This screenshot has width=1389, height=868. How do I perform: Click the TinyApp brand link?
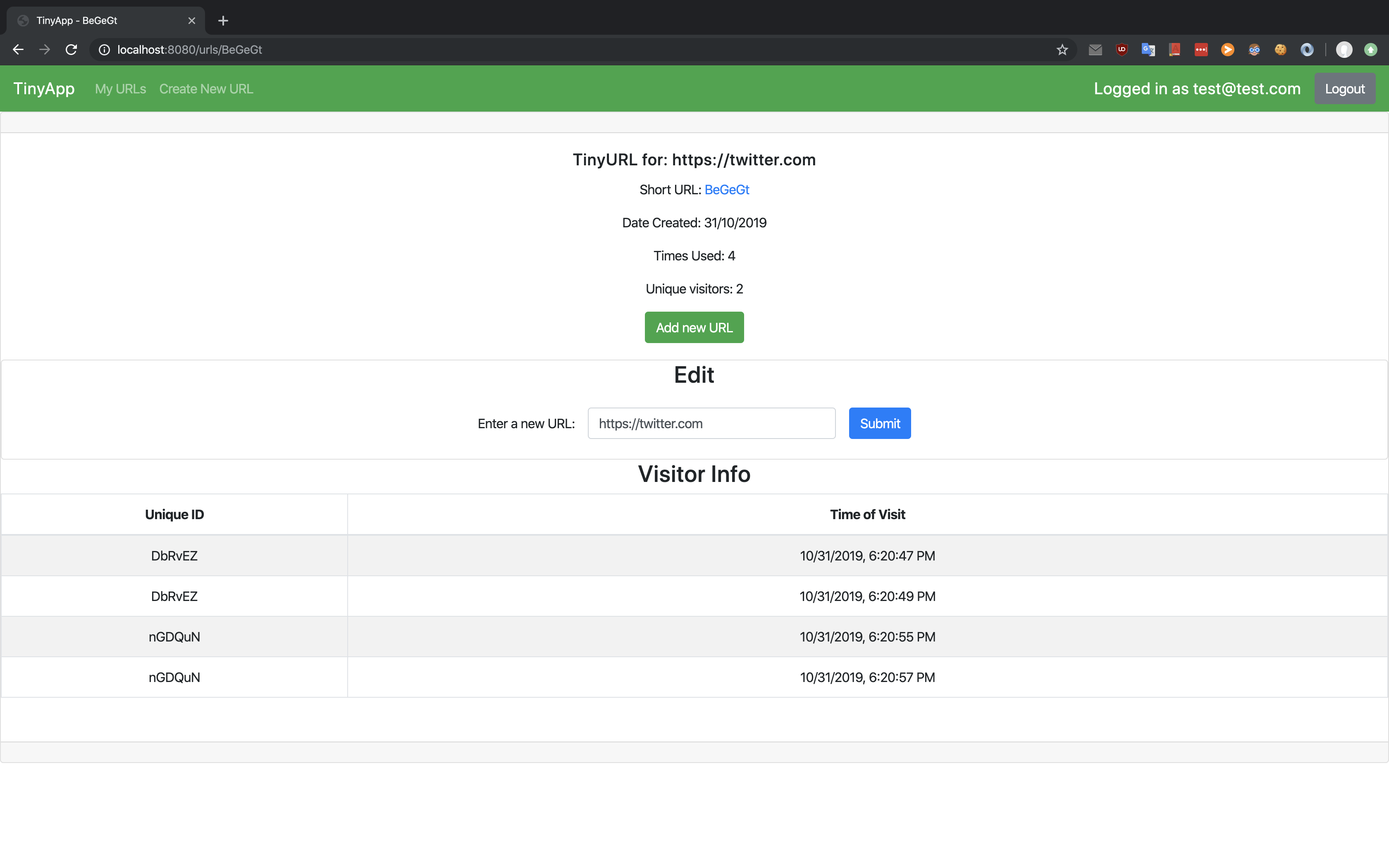point(44,89)
